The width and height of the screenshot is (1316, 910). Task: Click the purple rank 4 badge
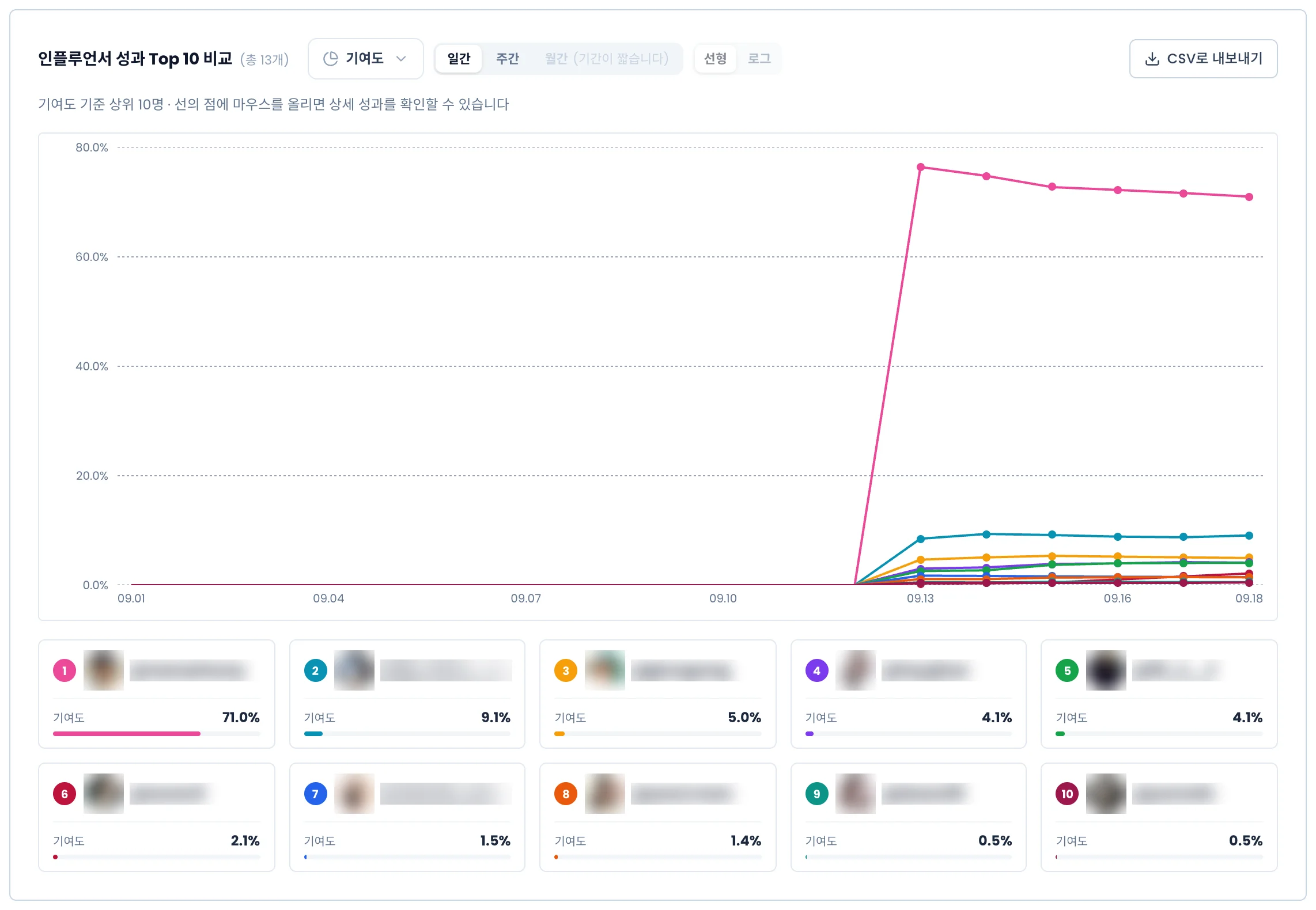coord(816,670)
